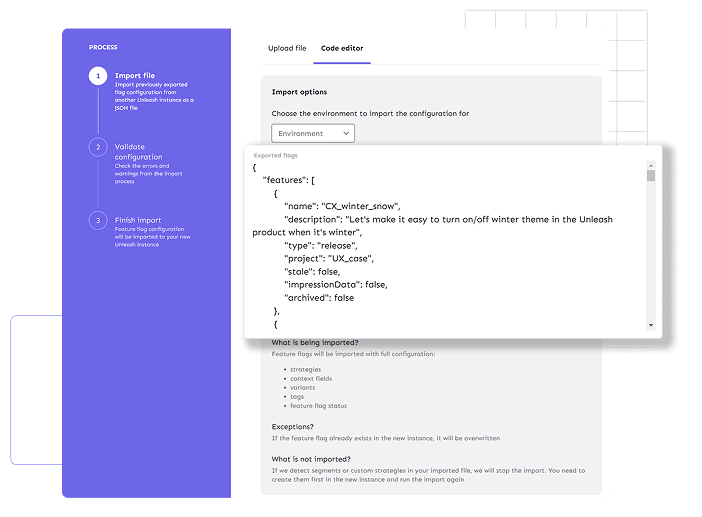Click the "Exceptions?" heading
This screenshot has height=517, width=702.
pos(293,427)
